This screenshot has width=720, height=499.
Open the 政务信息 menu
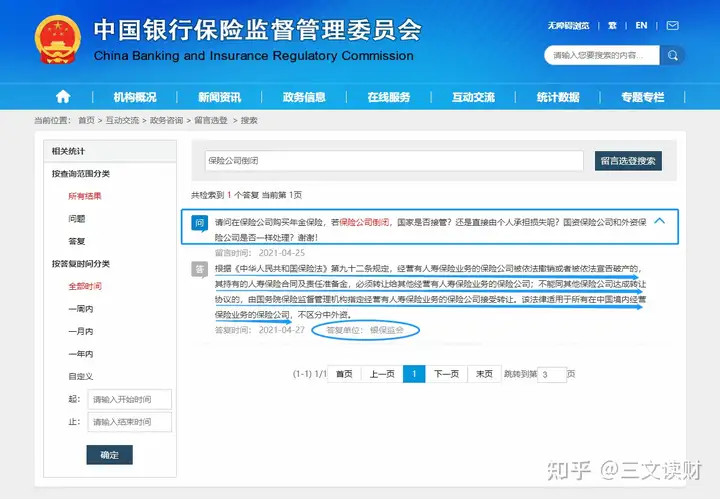pos(304,97)
